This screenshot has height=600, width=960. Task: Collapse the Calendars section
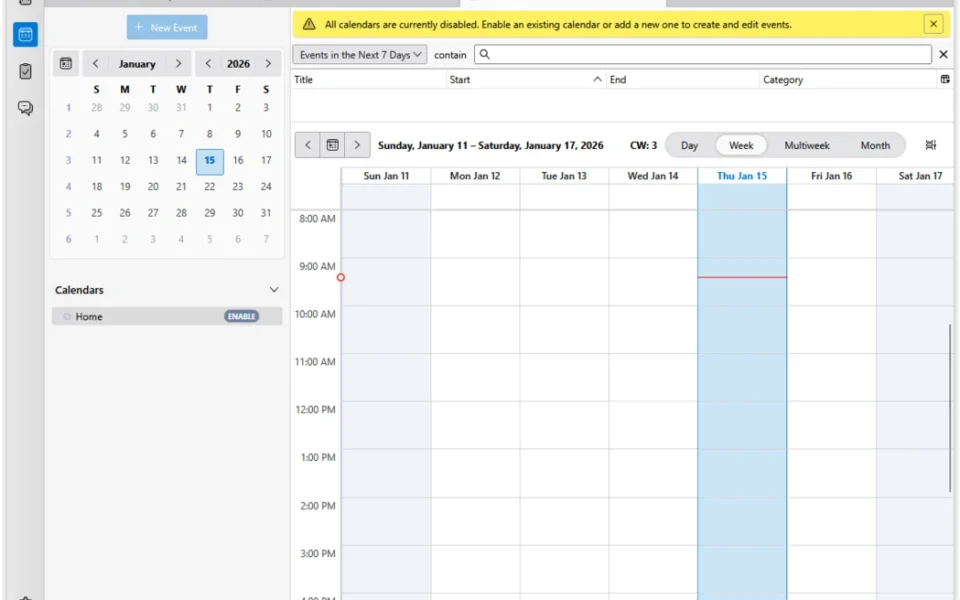(274, 290)
